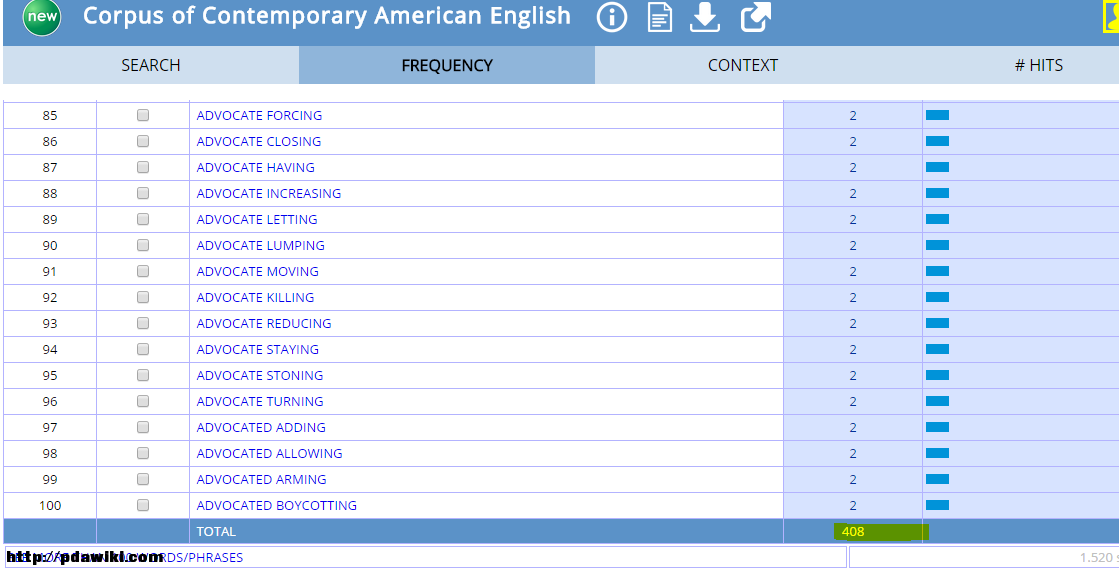Viewport: 1119px width, 570px height.
Task: Check the box for ADVOCATE STONING
Action: point(143,375)
